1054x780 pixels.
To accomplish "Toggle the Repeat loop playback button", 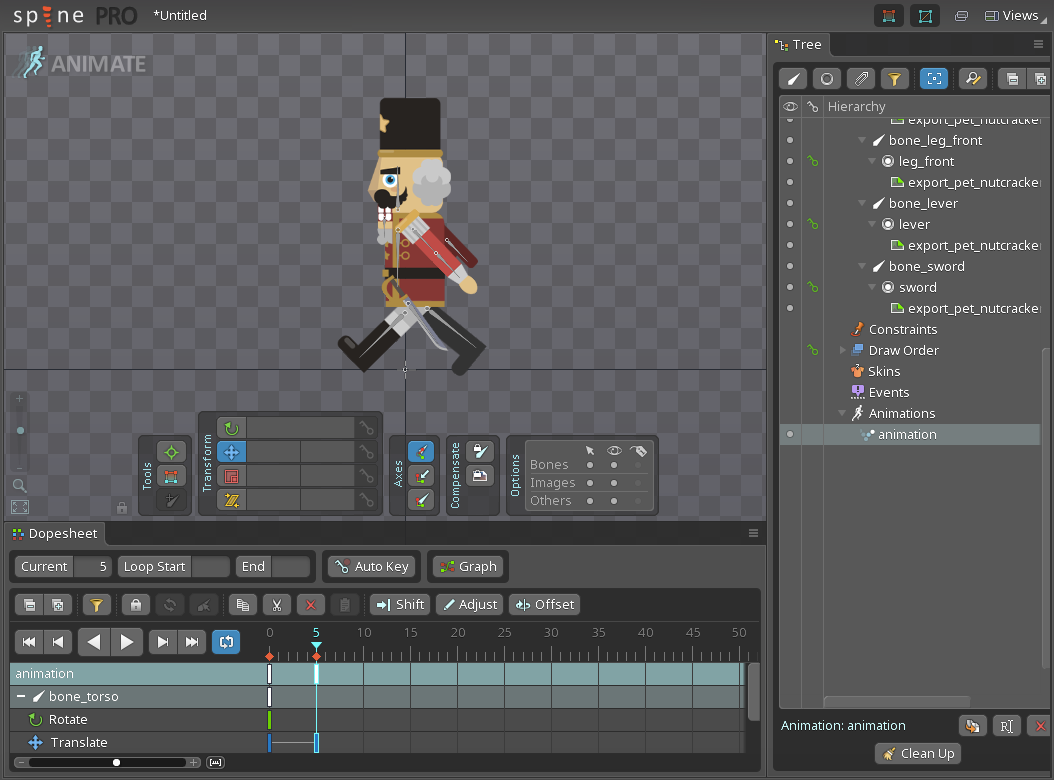I will [x=225, y=642].
